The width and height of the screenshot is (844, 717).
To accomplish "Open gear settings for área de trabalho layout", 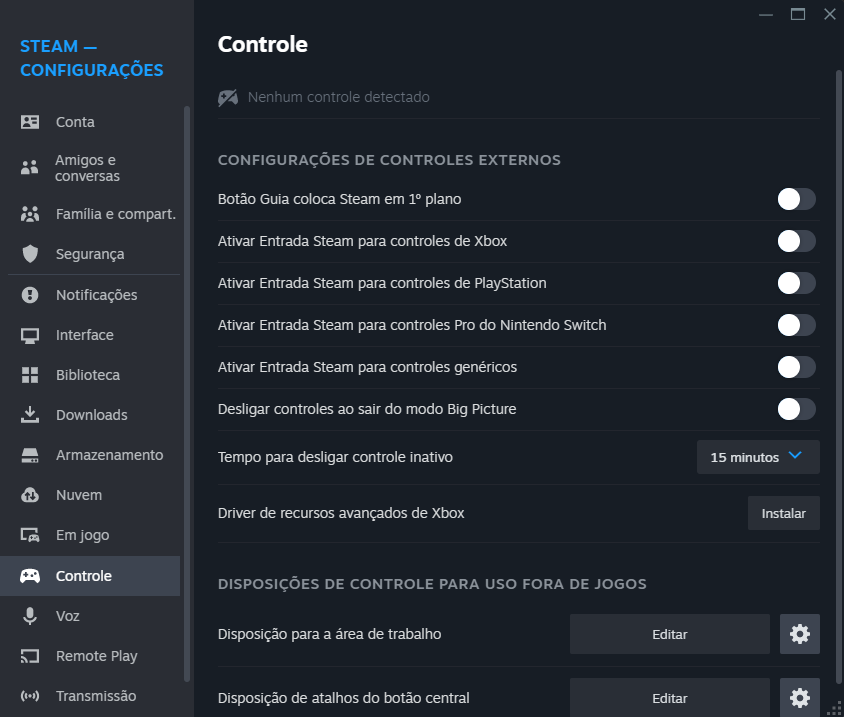I will tap(800, 634).
